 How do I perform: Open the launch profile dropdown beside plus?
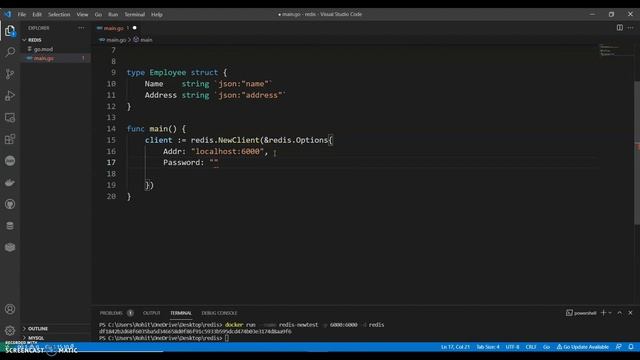point(610,313)
